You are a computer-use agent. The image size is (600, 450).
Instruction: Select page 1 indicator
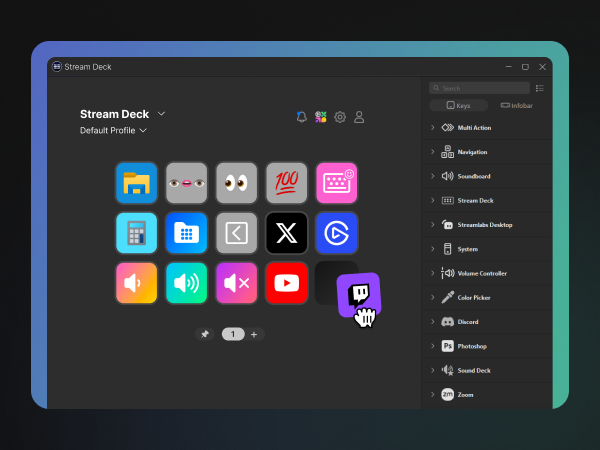(233, 334)
